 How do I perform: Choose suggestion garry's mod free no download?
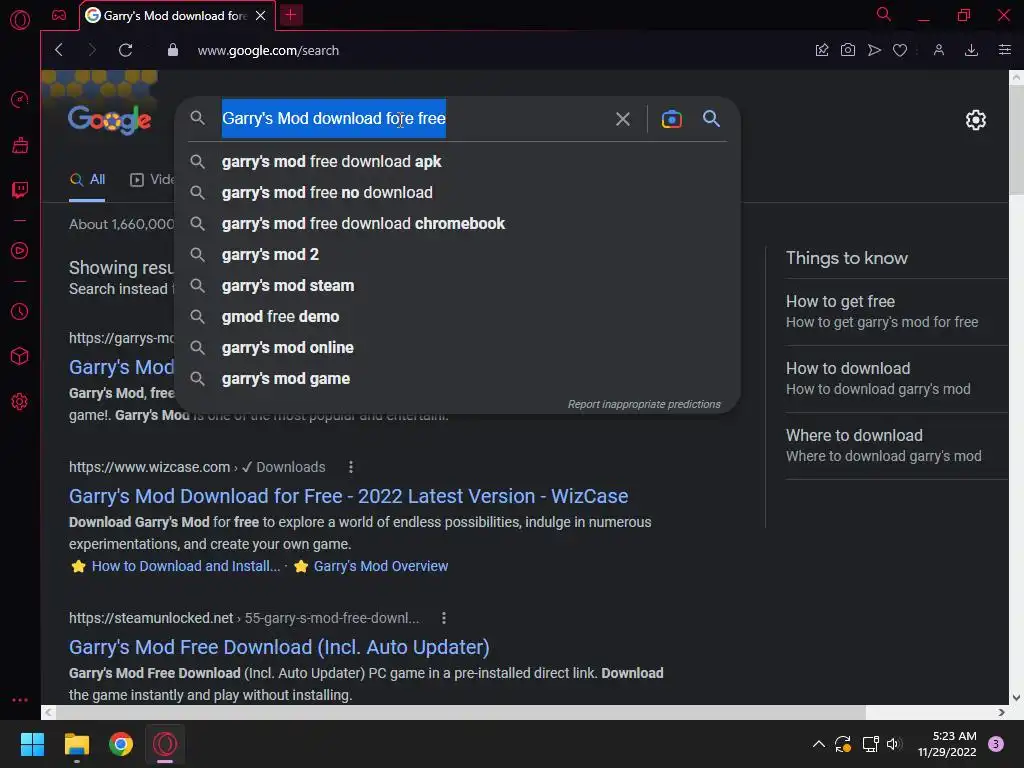(457, 193)
